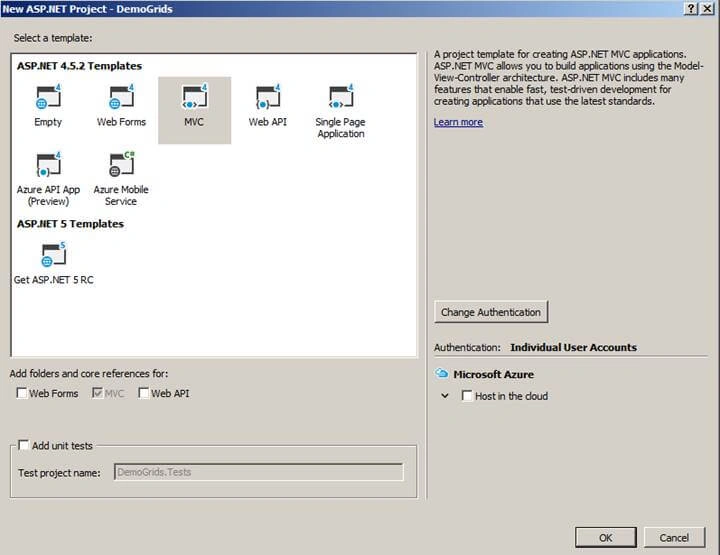Select the Empty template icon
The height and width of the screenshot is (555, 720).
click(x=48, y=97)
